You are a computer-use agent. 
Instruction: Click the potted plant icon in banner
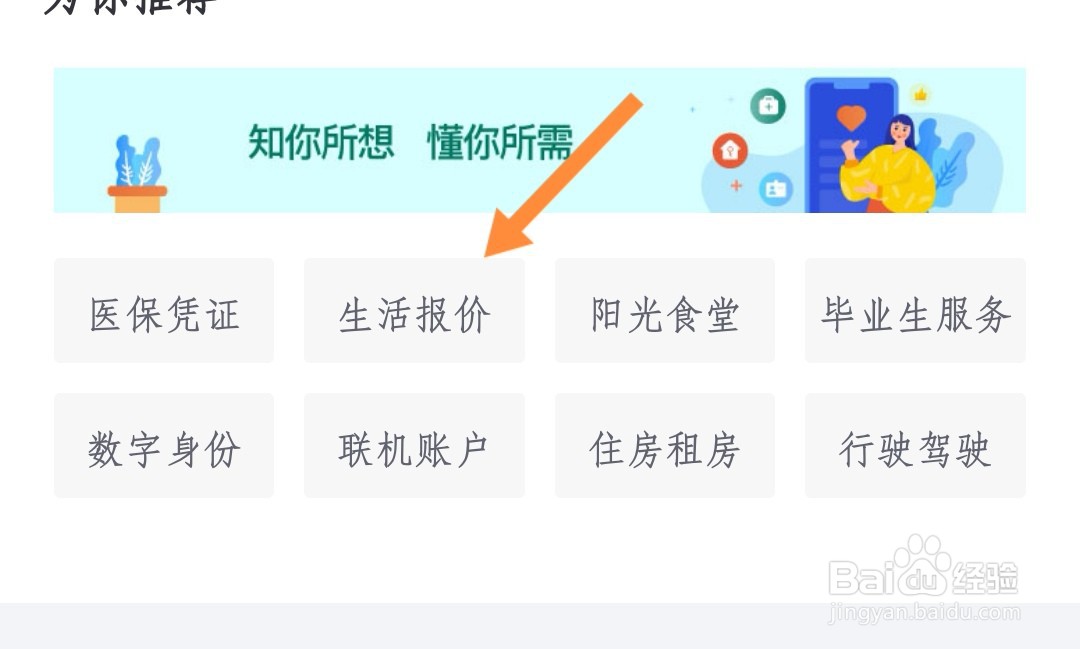click(x=138, y=174)
